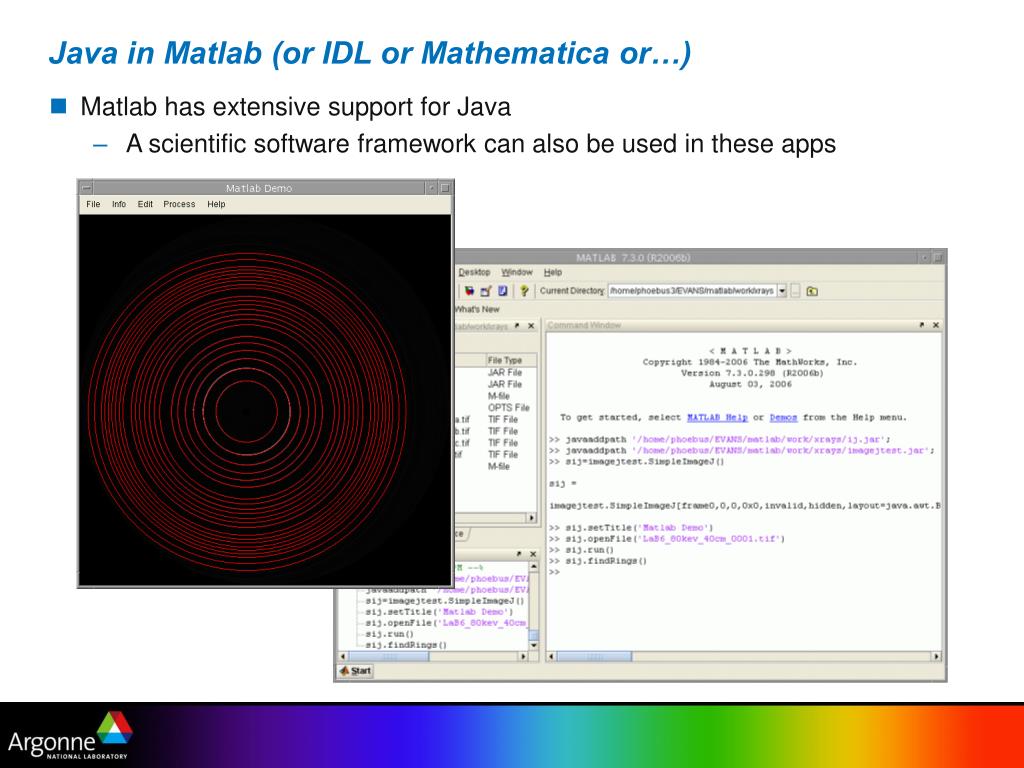Viewport: 1024px width, 768px height.
Task: Open Info menu in Matlab Demo window
Action: click(119, 204)
